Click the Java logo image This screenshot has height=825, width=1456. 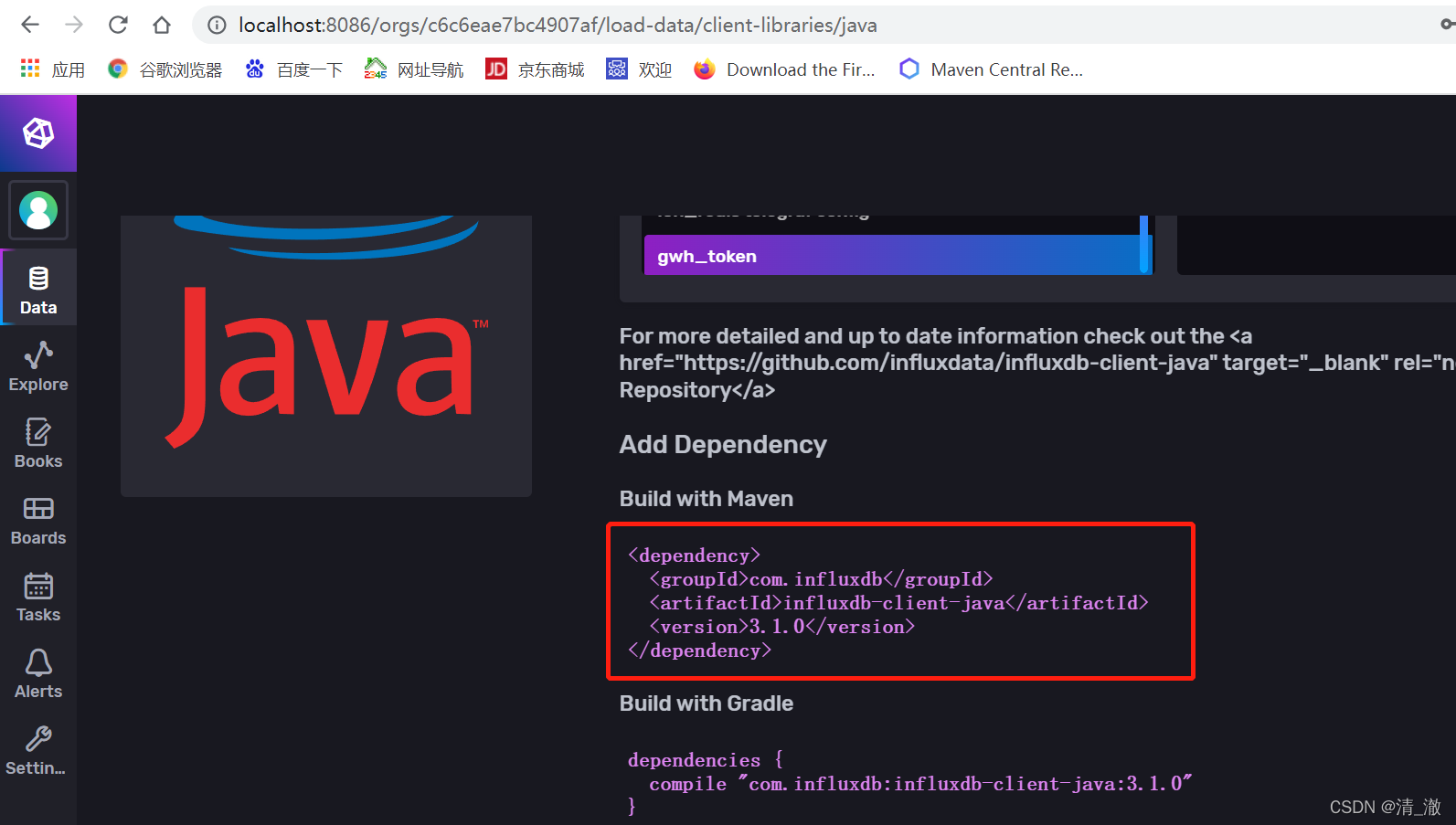326,356
